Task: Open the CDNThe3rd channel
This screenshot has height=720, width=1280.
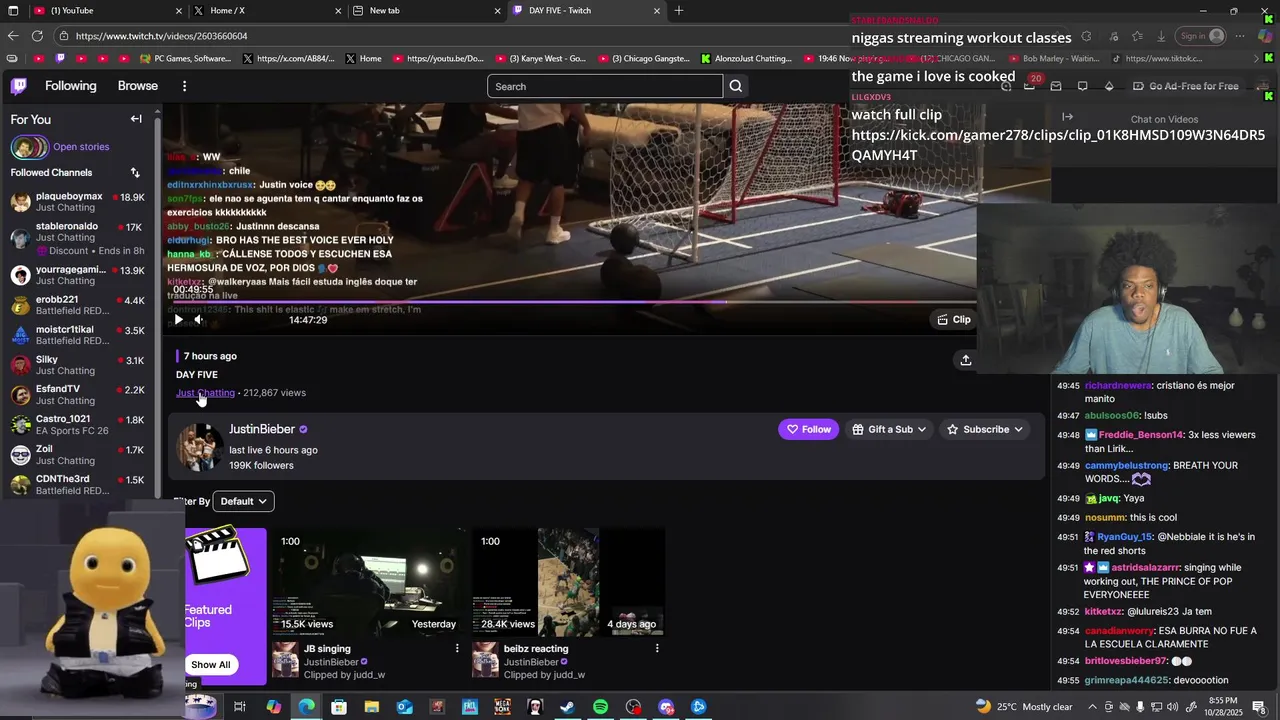Action: (x=78, y=485)
